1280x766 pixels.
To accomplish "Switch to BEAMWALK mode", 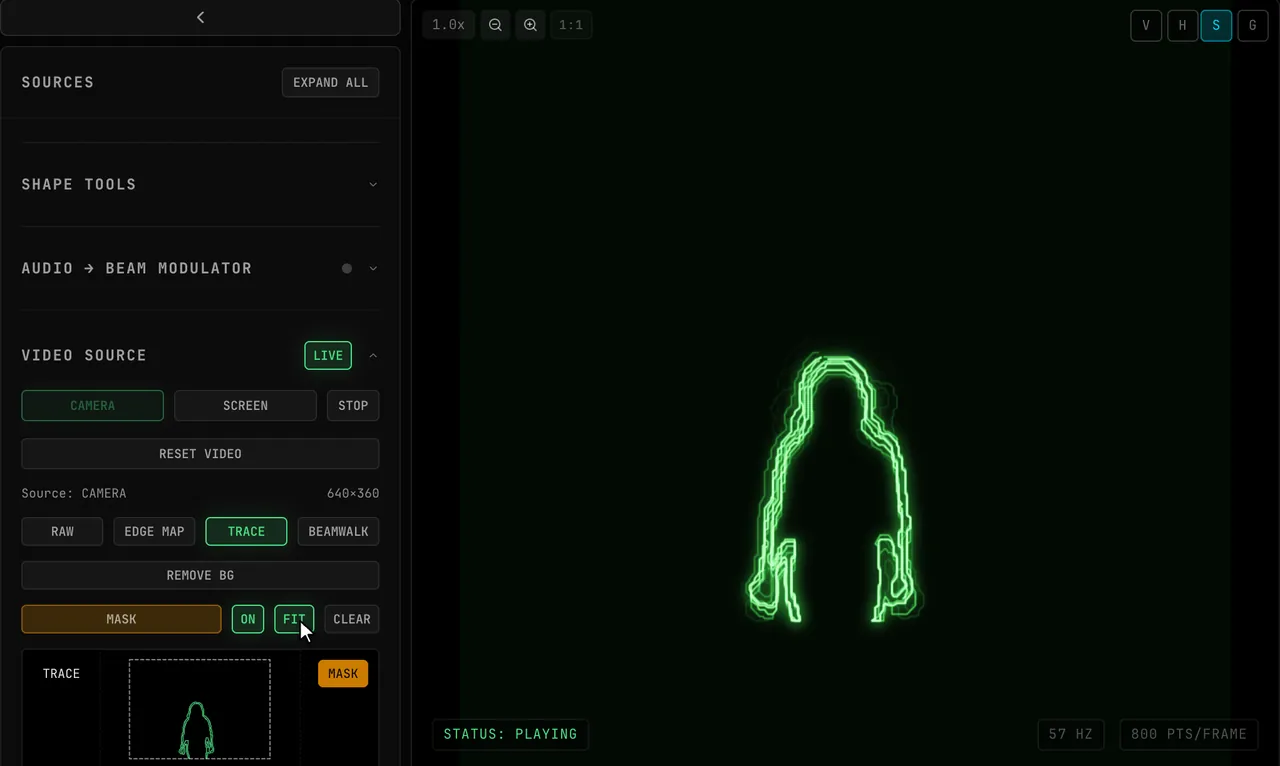I will pyautogui.click(x=338, y=531).
